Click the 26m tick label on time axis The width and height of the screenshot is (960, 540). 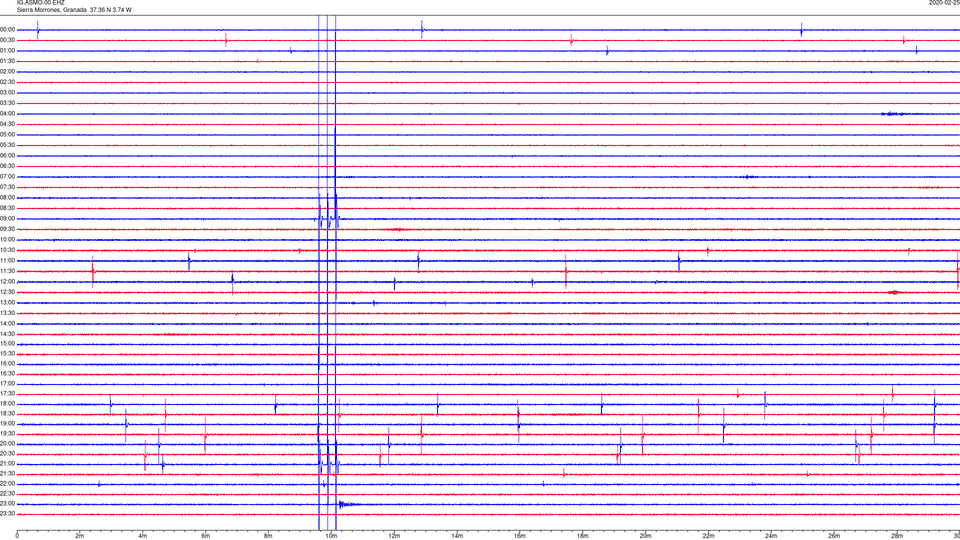(834, 536)
